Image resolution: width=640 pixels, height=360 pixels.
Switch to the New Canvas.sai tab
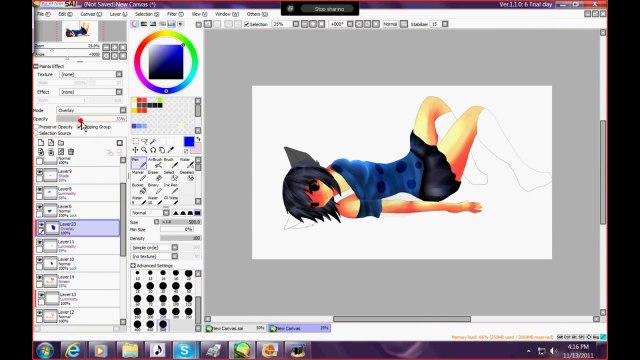click(236, 328)
